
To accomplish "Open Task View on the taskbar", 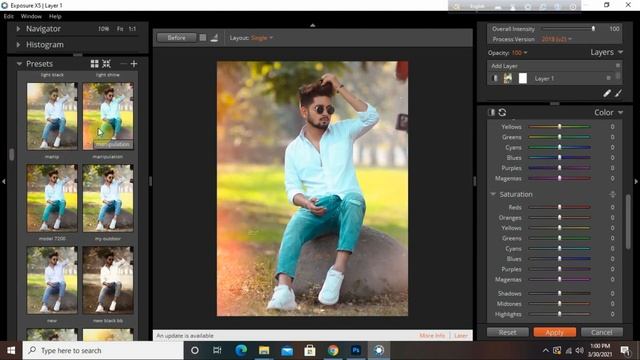I will coord(217,350).
